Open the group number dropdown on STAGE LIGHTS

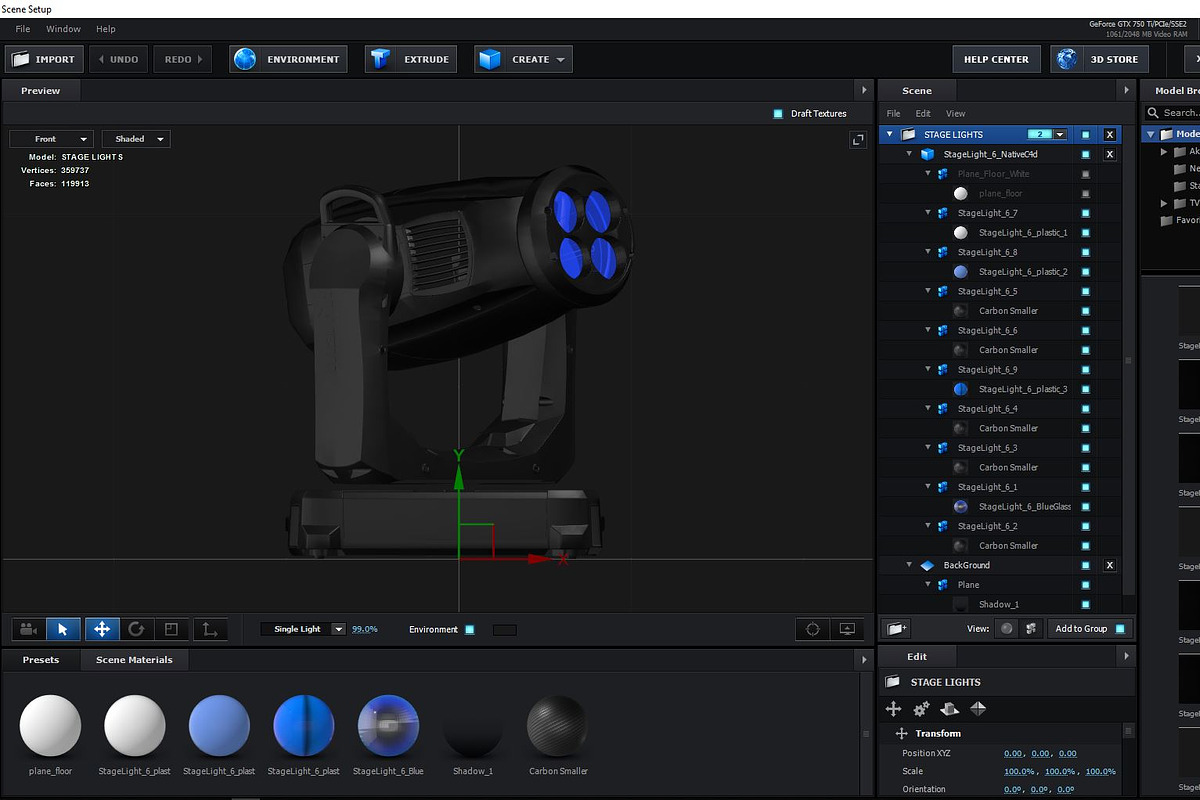click(1060, 135)
